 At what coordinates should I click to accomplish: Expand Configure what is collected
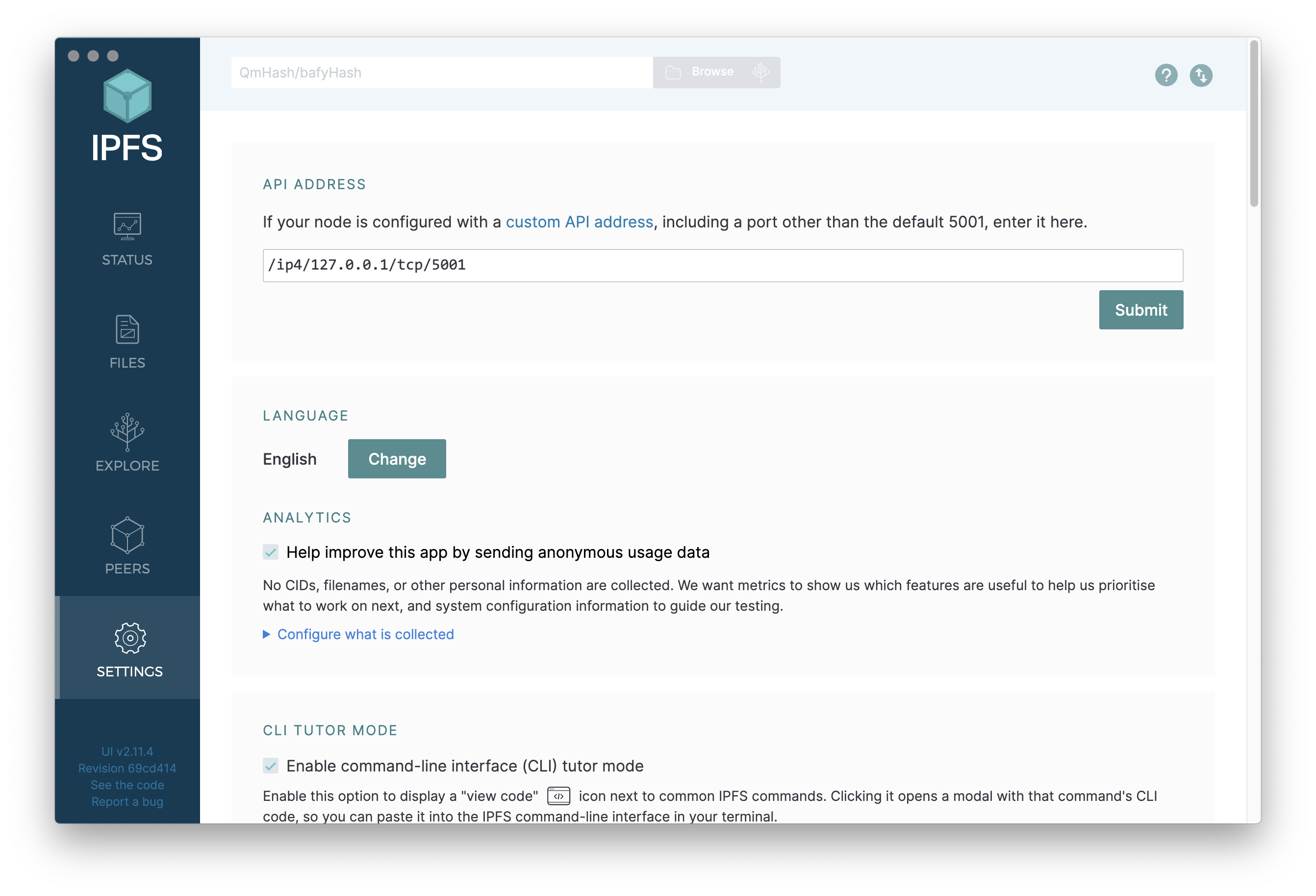359,633
